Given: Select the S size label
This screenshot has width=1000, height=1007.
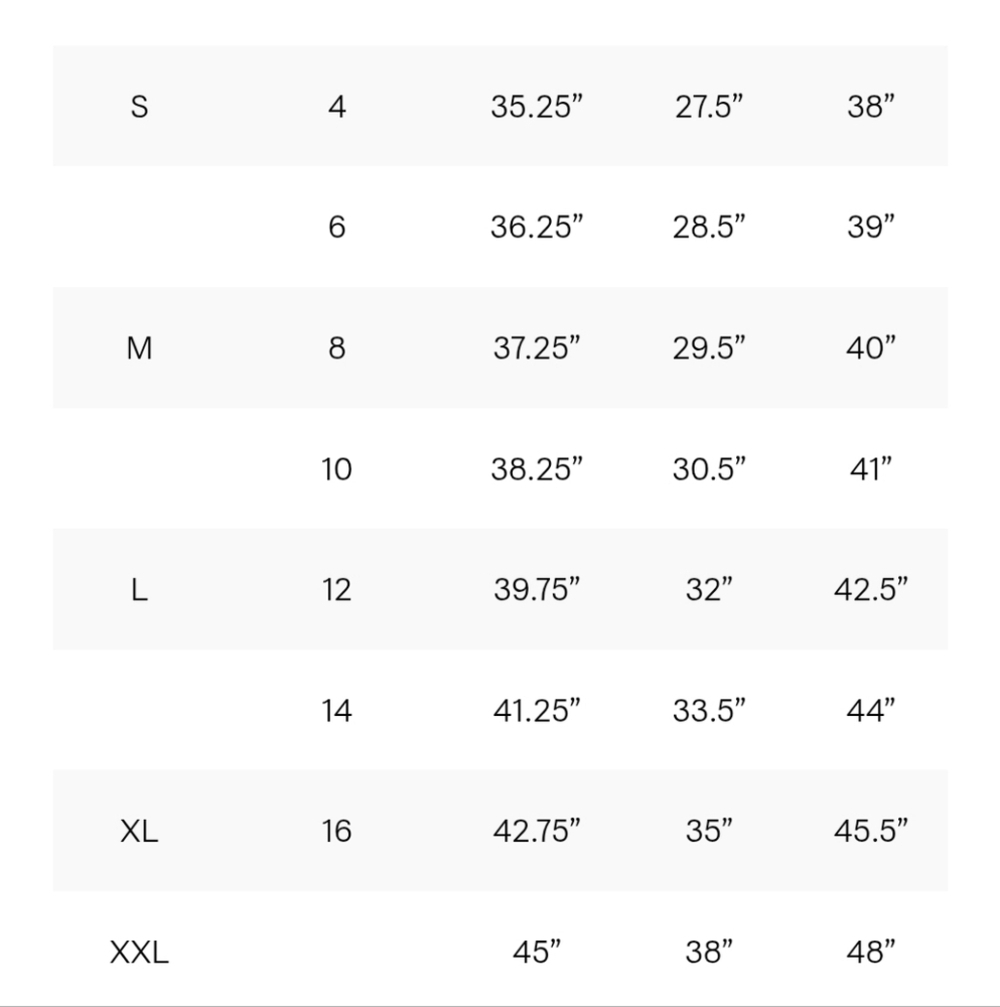Looking at the screenshot, I should tap(139, 107).
